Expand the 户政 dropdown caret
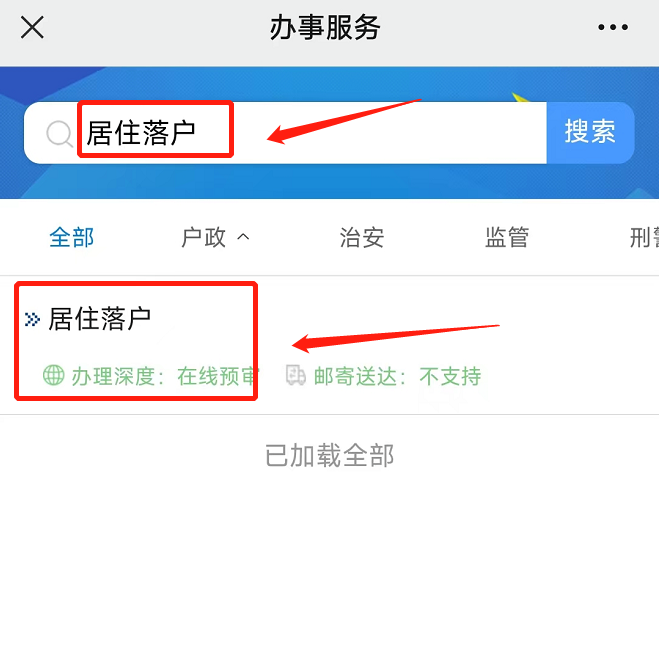The width and height of the screenshot is (660, 658). coord(243,237)
